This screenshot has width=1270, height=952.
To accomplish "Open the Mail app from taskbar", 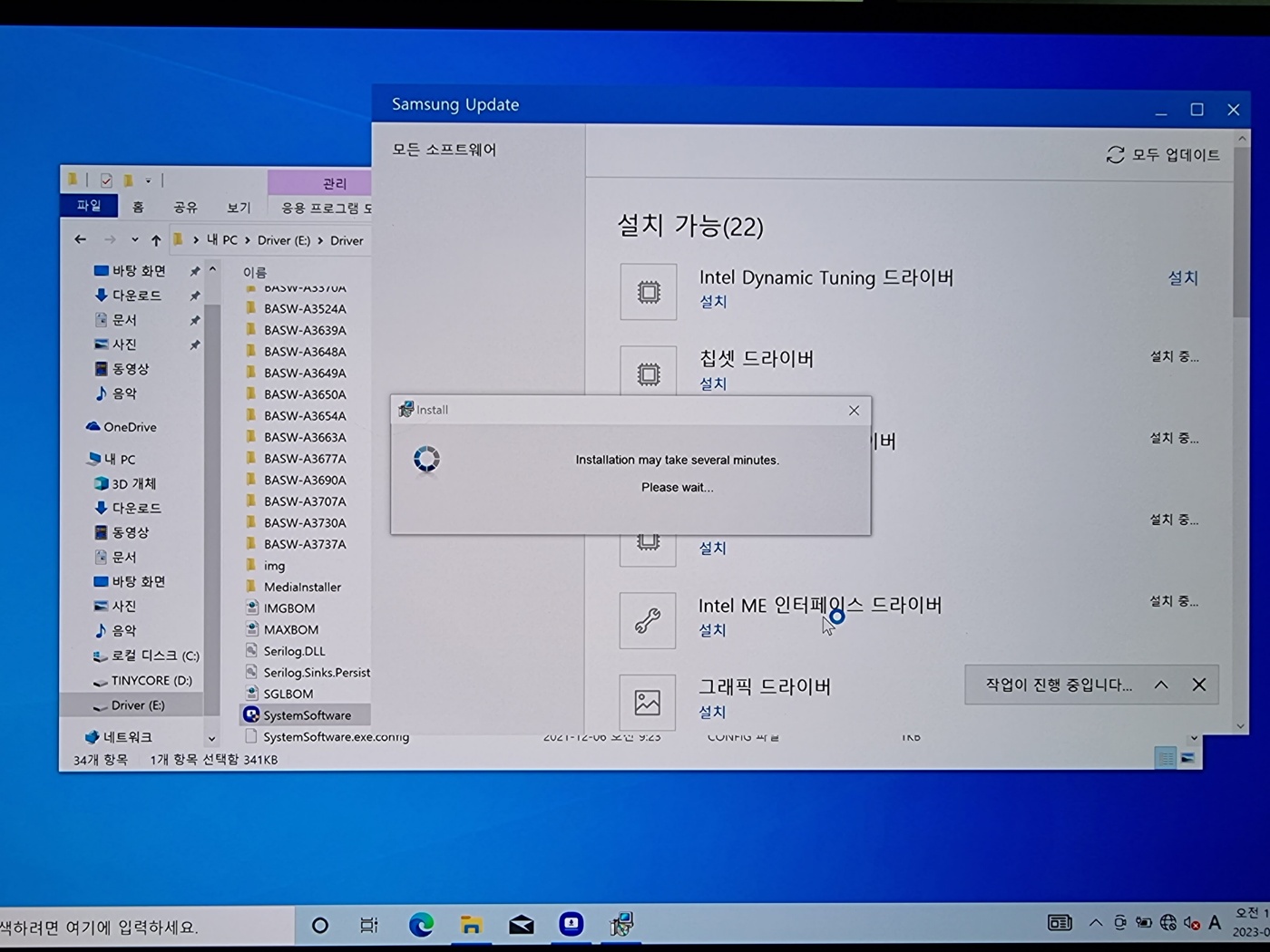I will point(521,925).
